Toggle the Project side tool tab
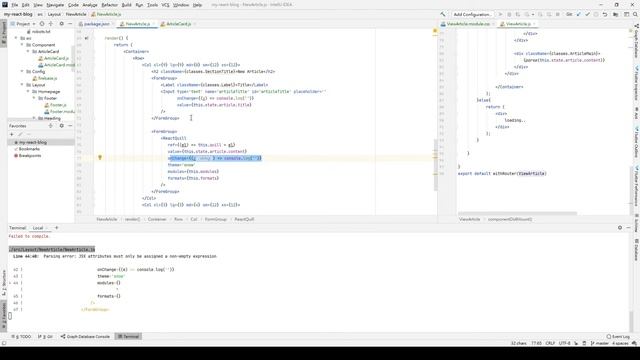Image resolution: width=640 pixels, height=360 pixels. tap(4, 33)
